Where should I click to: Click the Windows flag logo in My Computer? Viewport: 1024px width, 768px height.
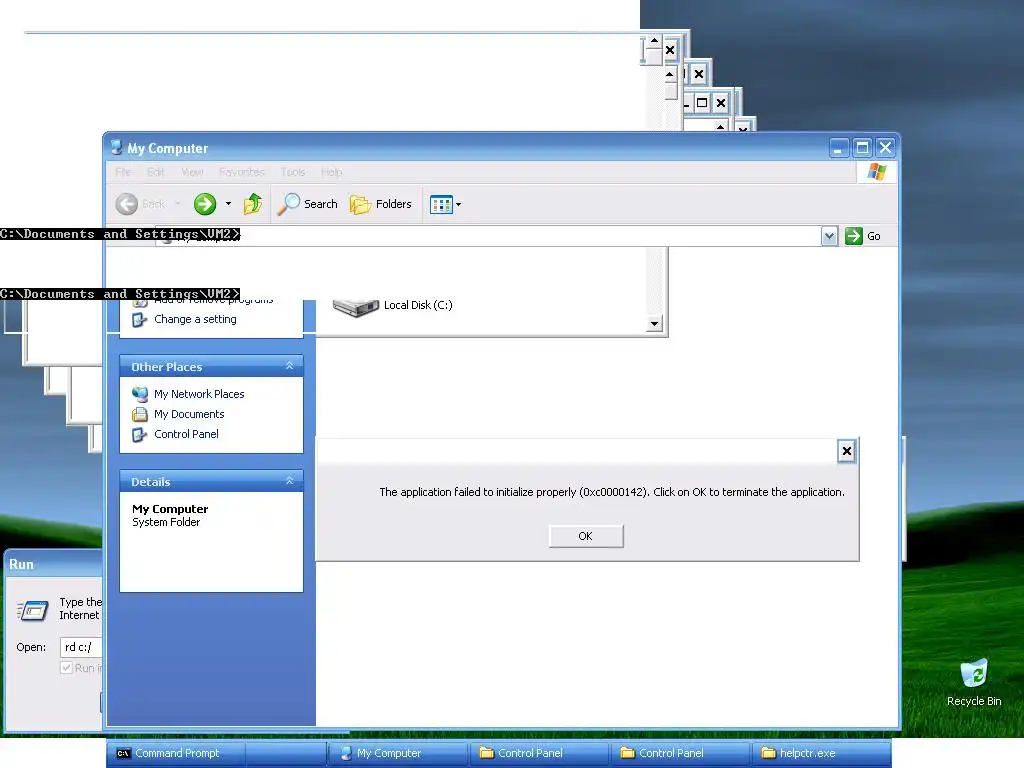click(x=876, y=172)
